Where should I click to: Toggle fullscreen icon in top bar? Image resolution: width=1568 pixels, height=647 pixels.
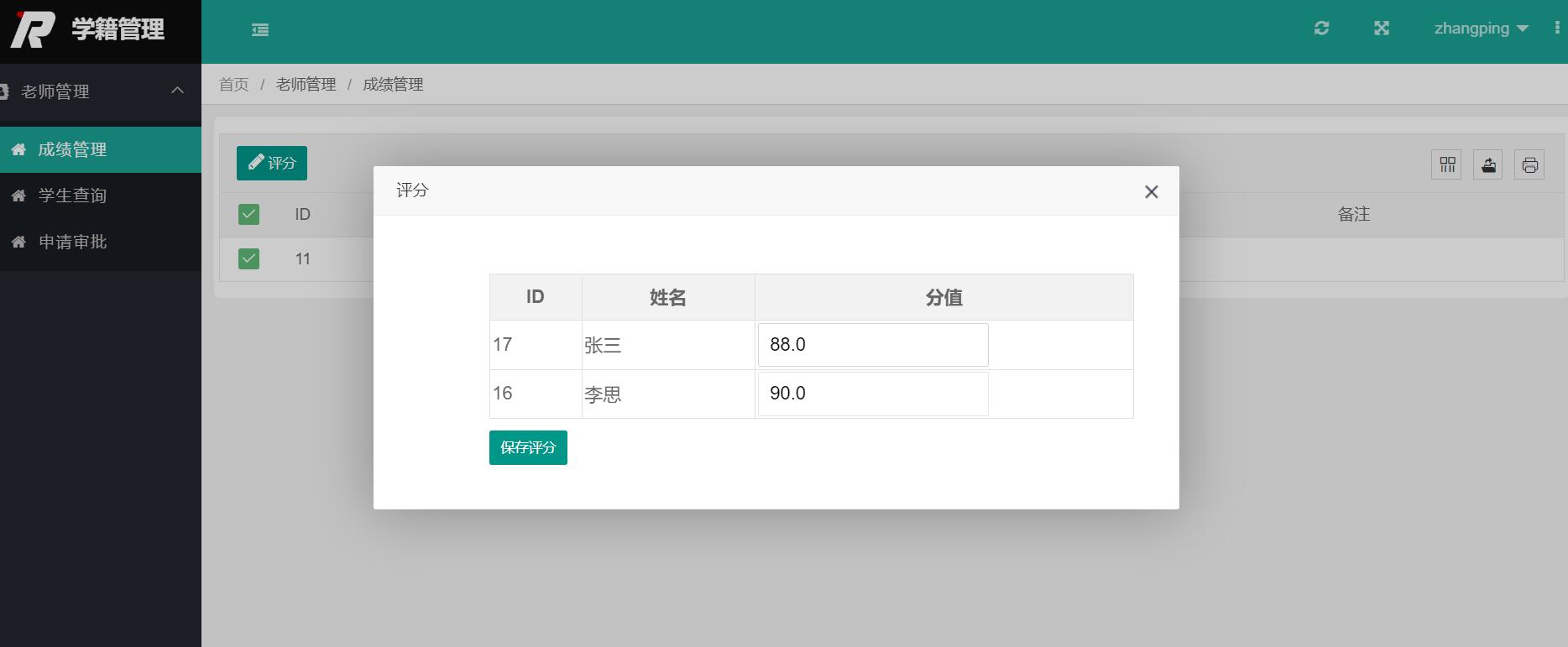(1382, 29)
